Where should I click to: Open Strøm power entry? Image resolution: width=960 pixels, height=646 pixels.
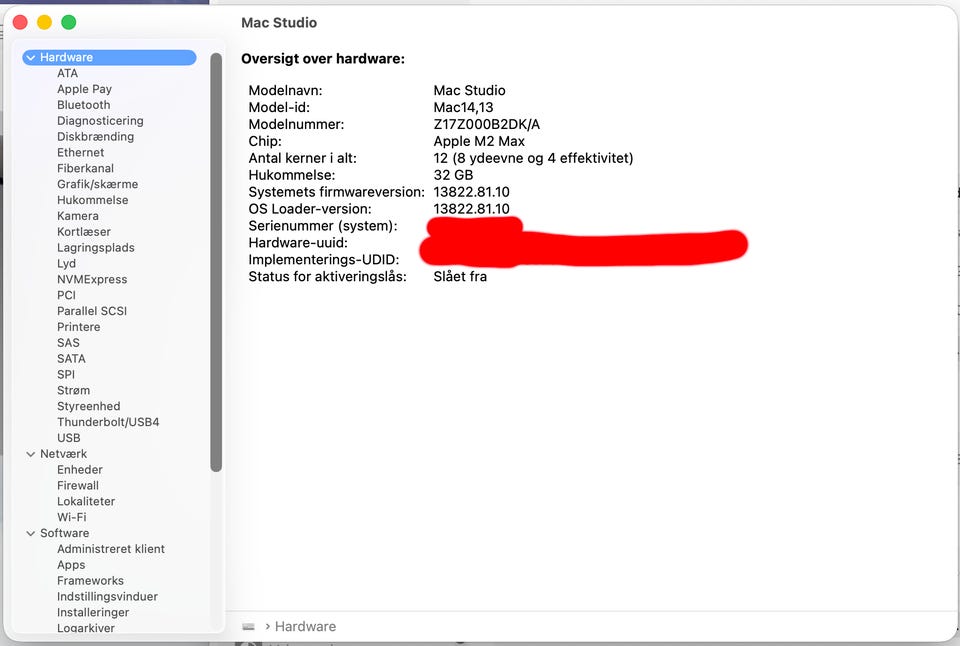click(x=73, y=391)
